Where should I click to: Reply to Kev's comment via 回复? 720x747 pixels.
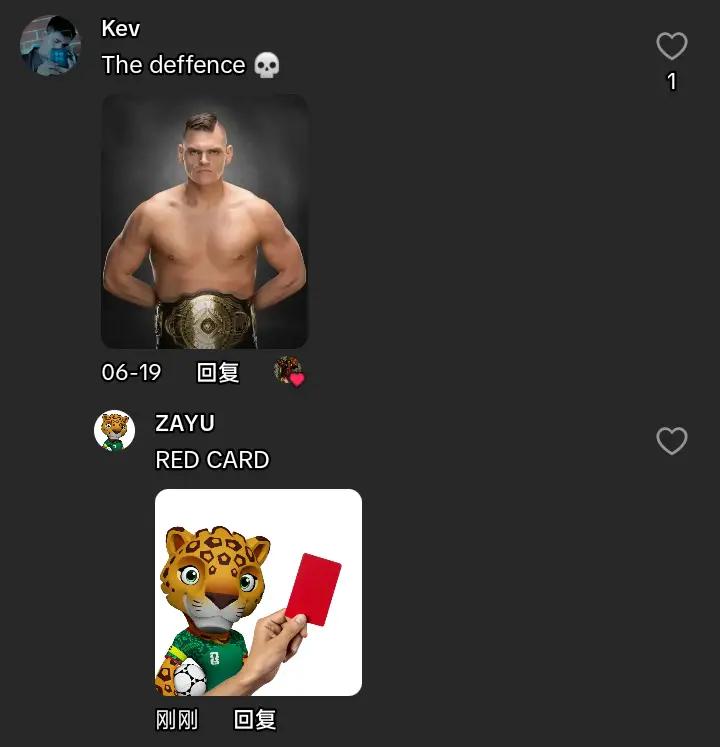tap(218, 372)
